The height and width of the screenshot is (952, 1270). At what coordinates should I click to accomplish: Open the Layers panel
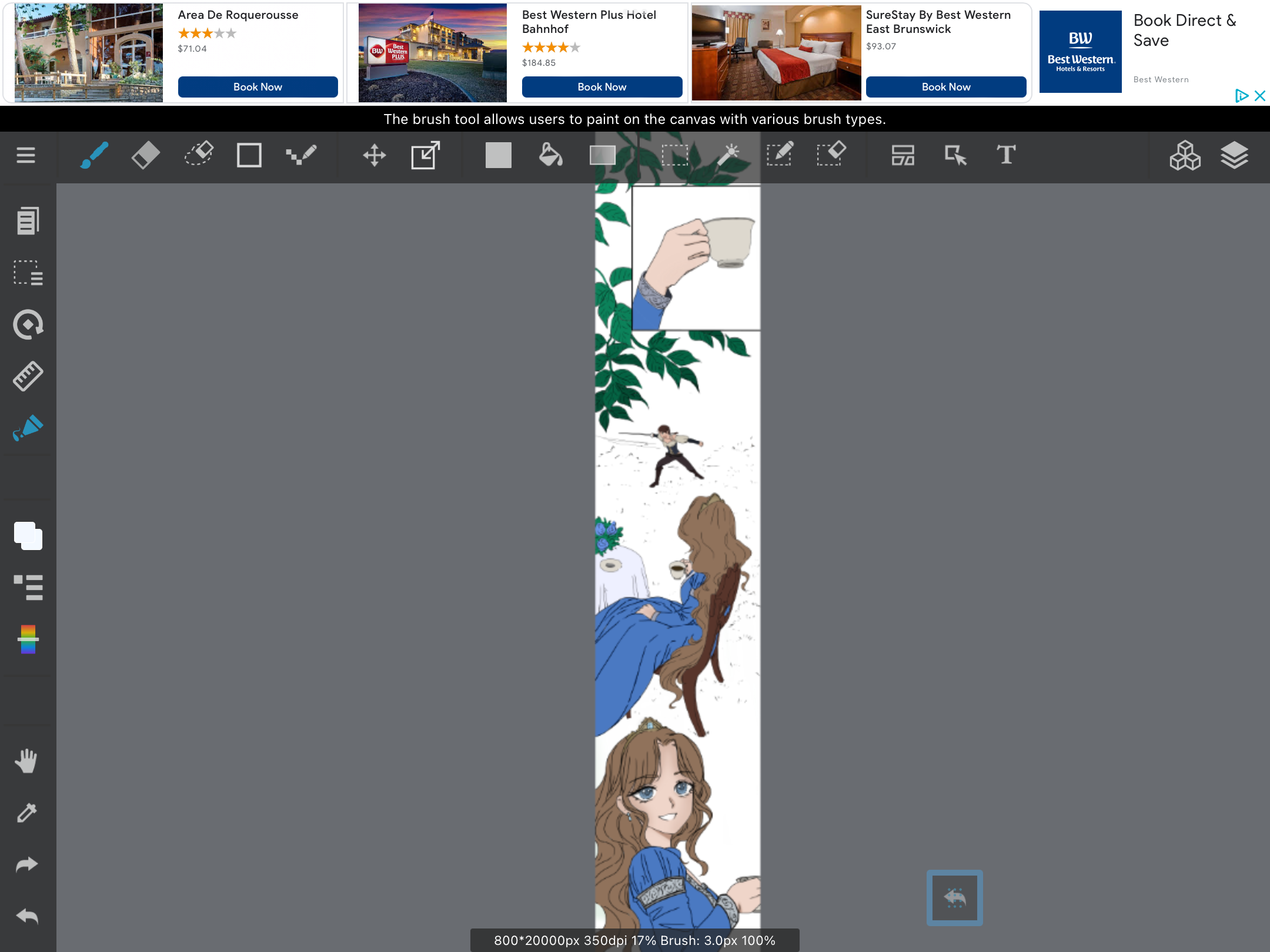pyautogui.click(x=1234, y=155)
